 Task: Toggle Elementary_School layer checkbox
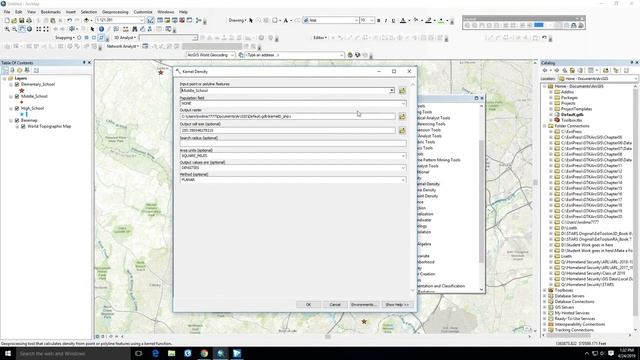tap(17, 84)
